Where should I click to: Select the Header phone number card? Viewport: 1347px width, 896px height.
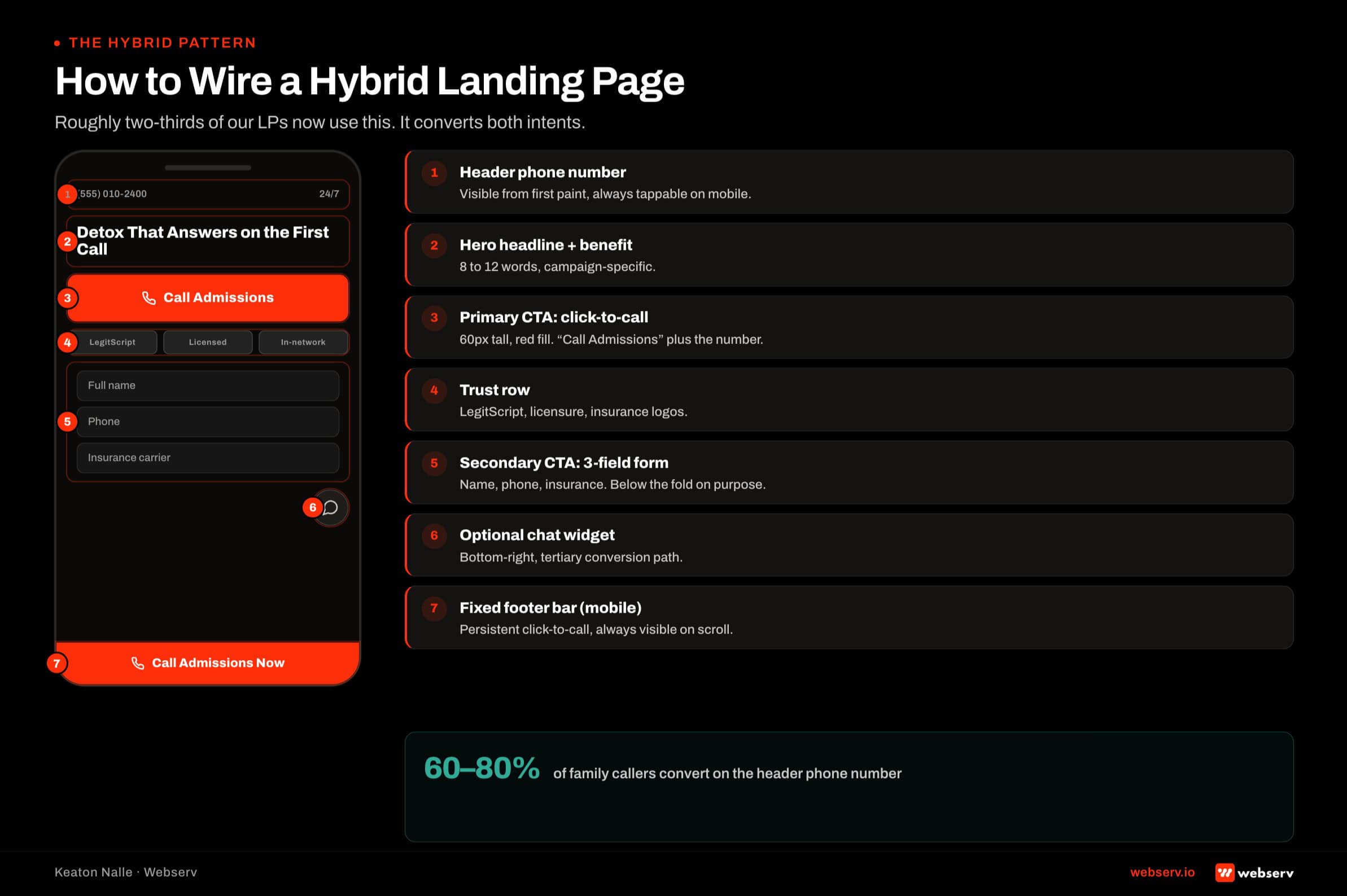click(849, 182)
